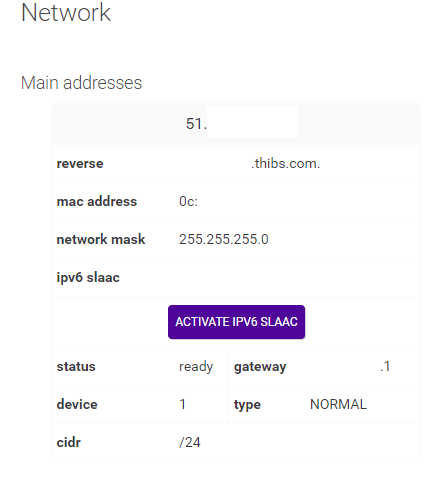Click the status label

point(76,367)
